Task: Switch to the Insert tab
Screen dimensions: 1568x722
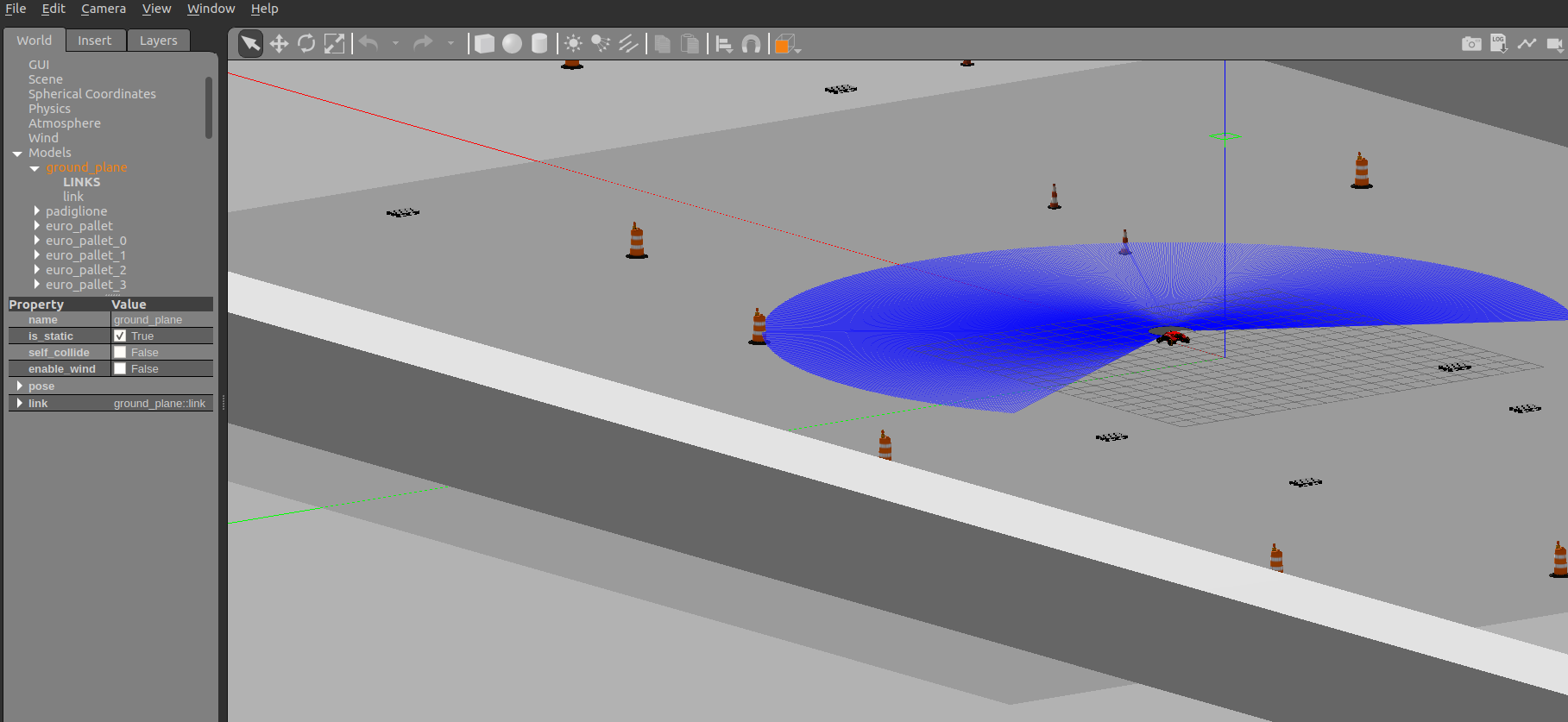Action: tap(95, 41)
